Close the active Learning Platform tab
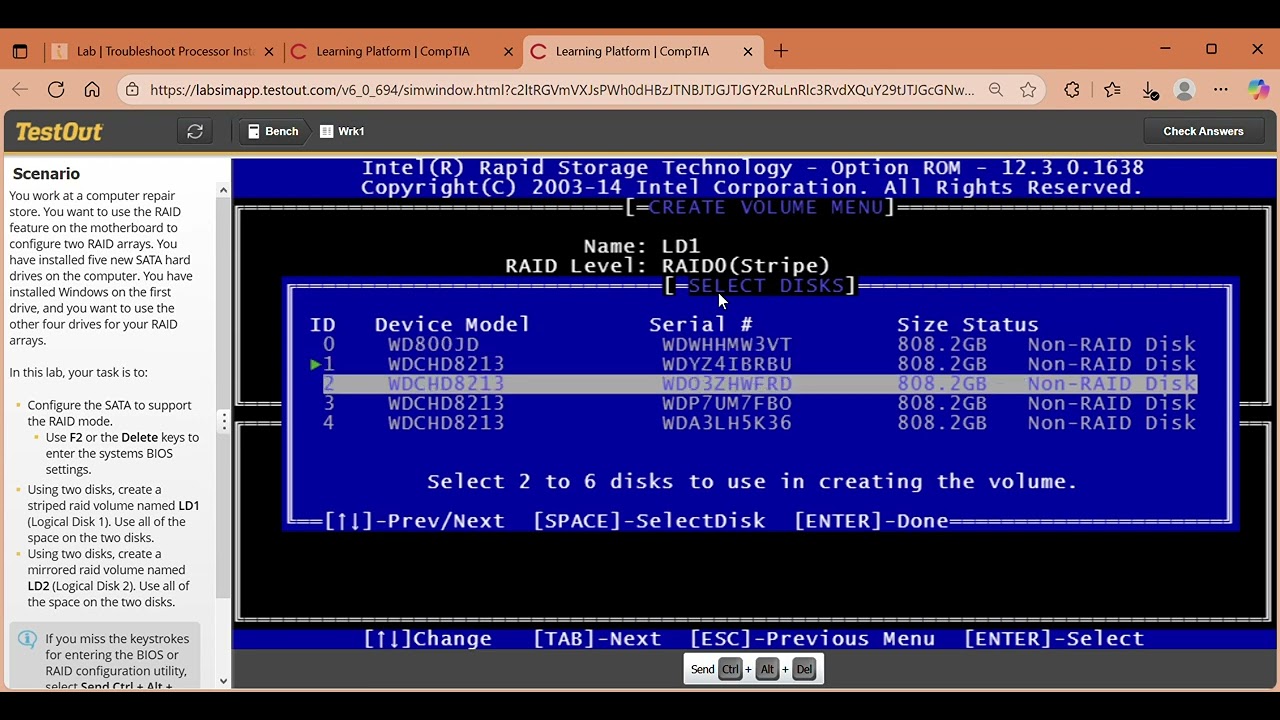Viewport: 1280px width, 720px height. coord(748,51)
